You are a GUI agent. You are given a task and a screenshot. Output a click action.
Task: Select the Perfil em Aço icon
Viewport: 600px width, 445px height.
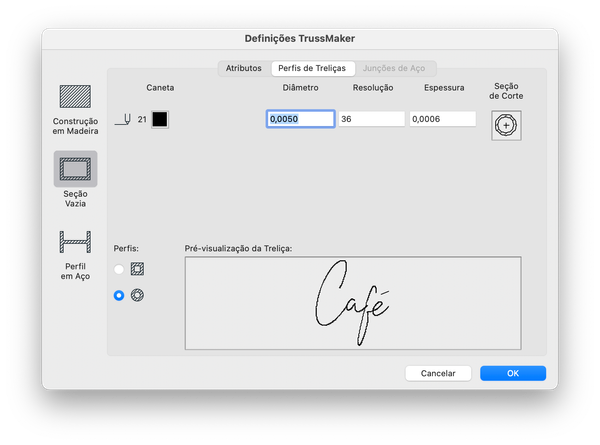[75, 242]
